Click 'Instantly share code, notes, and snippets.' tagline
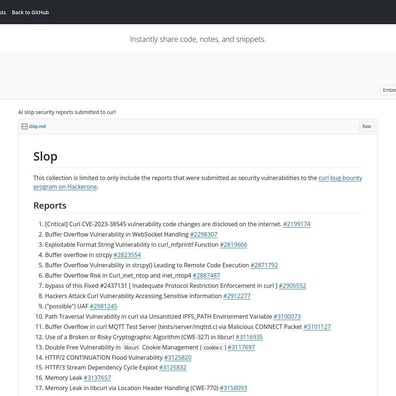Viewport: 396px width, 396px height. (198, 39)
